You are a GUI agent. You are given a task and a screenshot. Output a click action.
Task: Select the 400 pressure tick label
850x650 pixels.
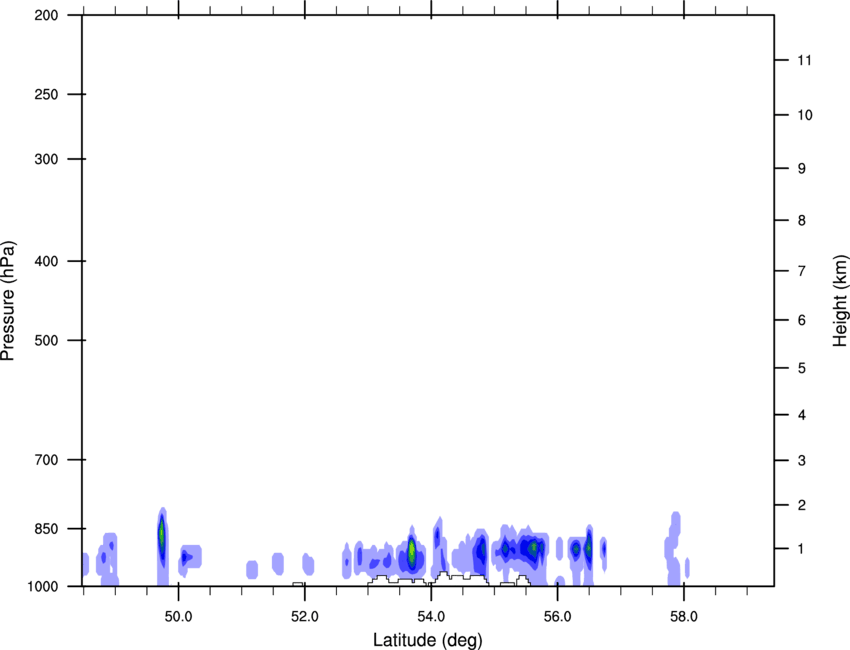46,261
